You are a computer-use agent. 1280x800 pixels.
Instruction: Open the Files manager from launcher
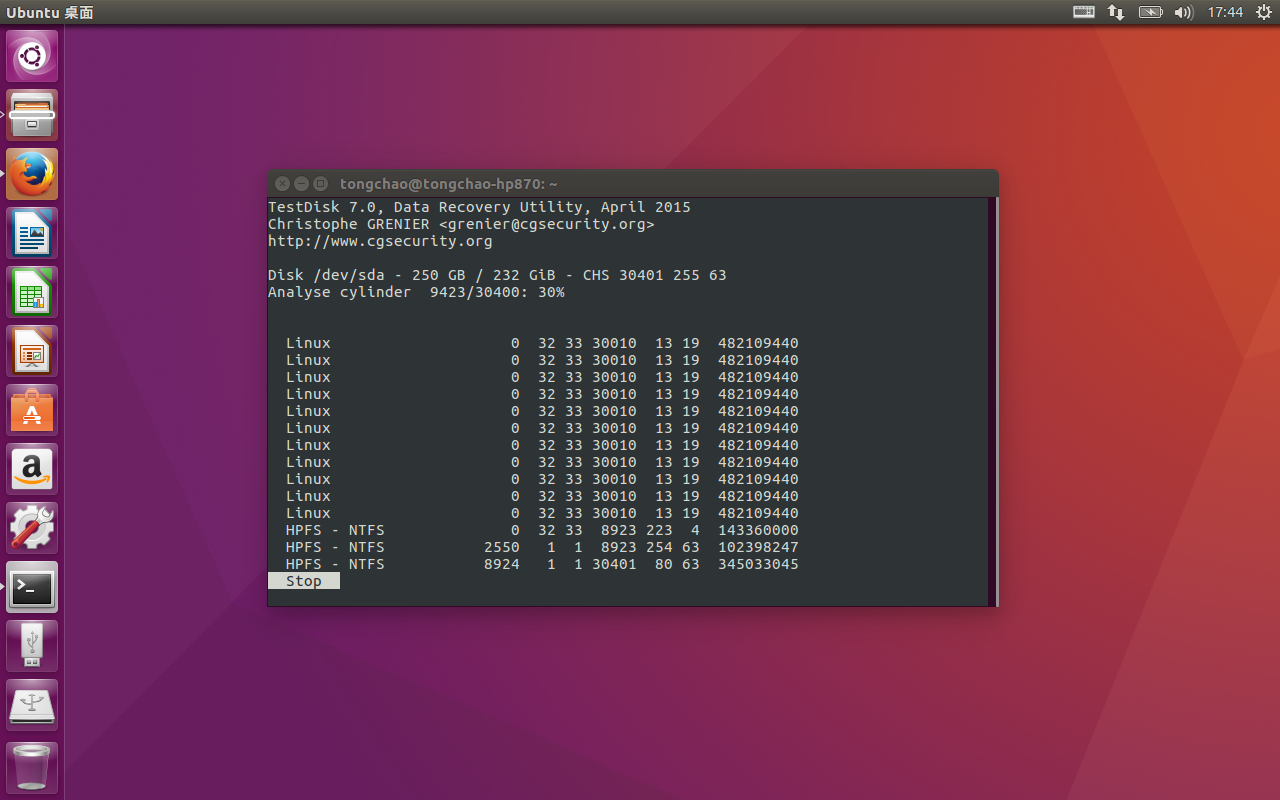tap(32, 115)
